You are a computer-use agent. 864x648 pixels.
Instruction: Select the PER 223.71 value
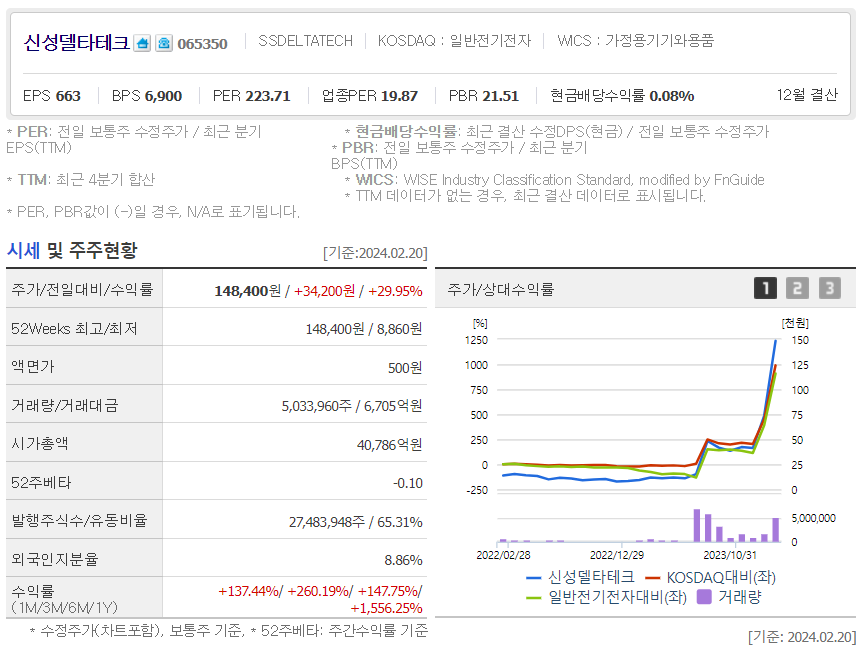pyautogui.click(x=251, y=96)
